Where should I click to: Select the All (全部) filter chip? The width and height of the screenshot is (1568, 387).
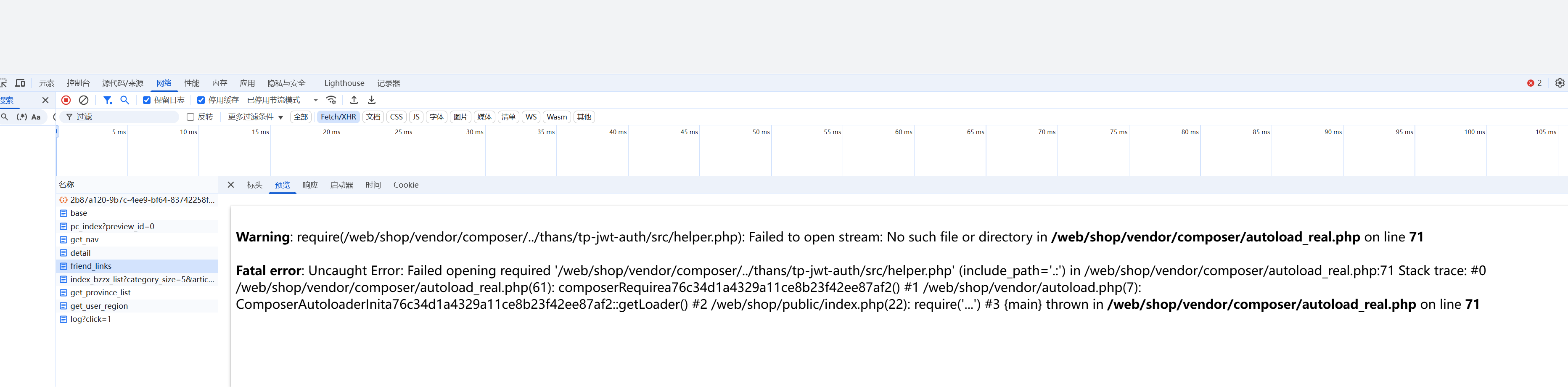(x=301, y=117)
